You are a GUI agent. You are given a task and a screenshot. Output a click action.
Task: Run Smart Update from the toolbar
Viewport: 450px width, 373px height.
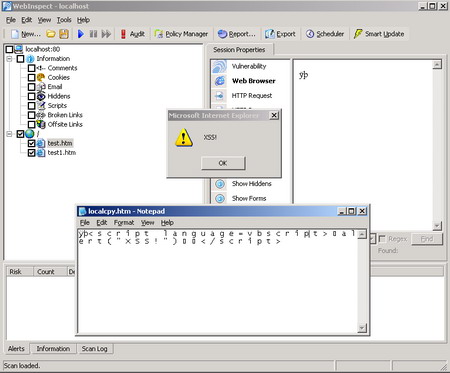click(379, 34)
